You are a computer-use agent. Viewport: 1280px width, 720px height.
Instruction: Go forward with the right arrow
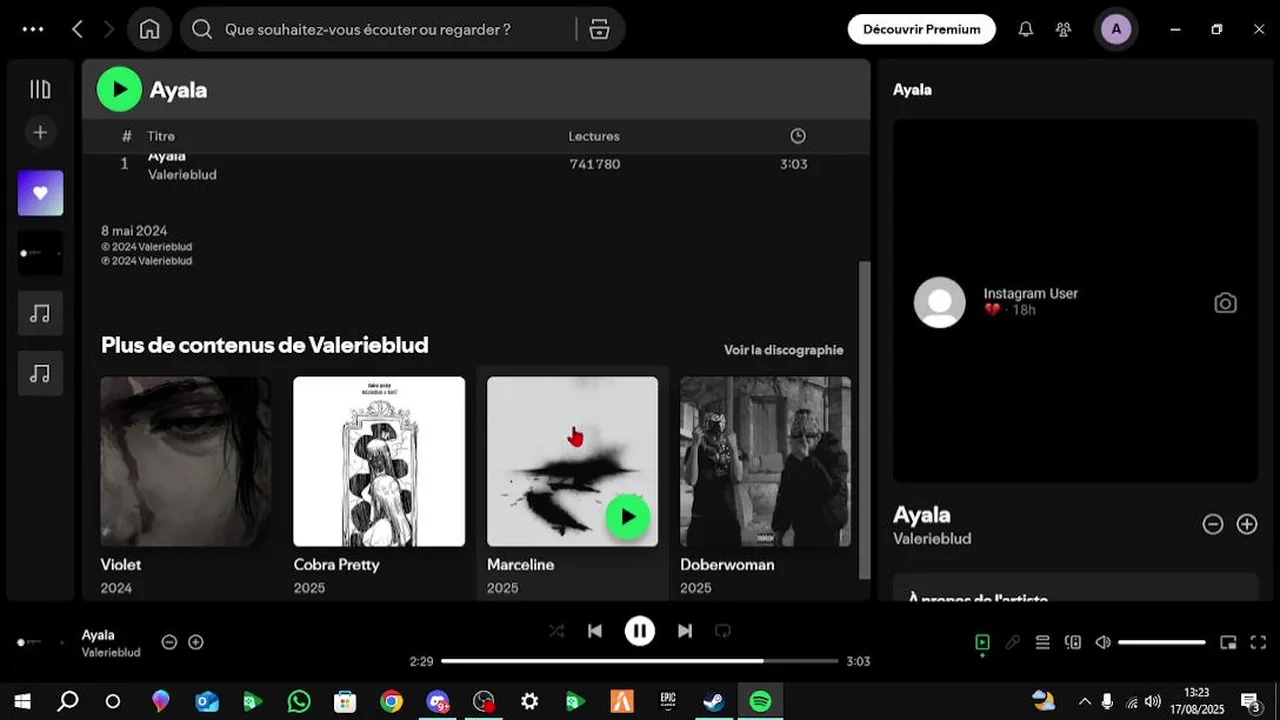coord(109,29)
